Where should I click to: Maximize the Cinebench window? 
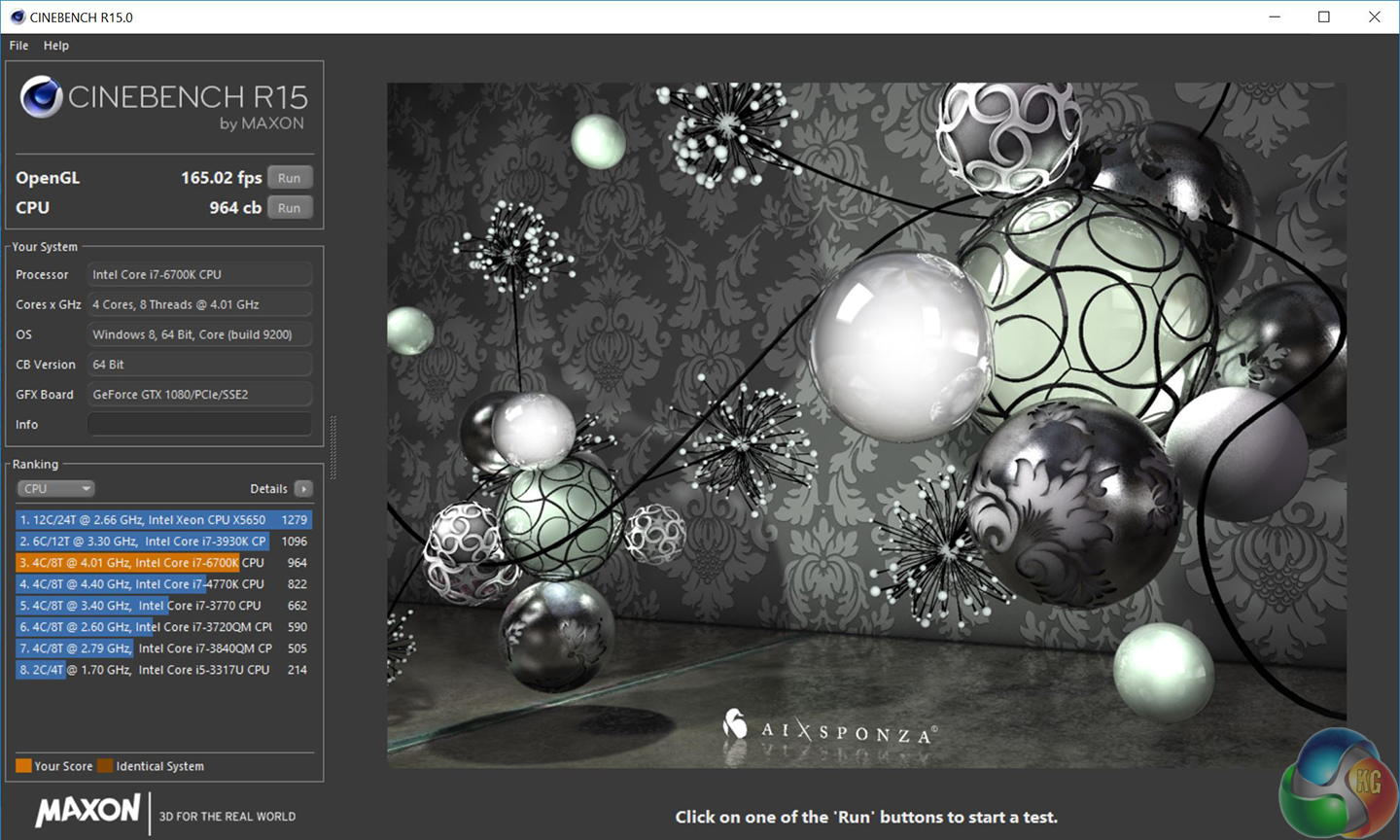tap(1323, 17)
